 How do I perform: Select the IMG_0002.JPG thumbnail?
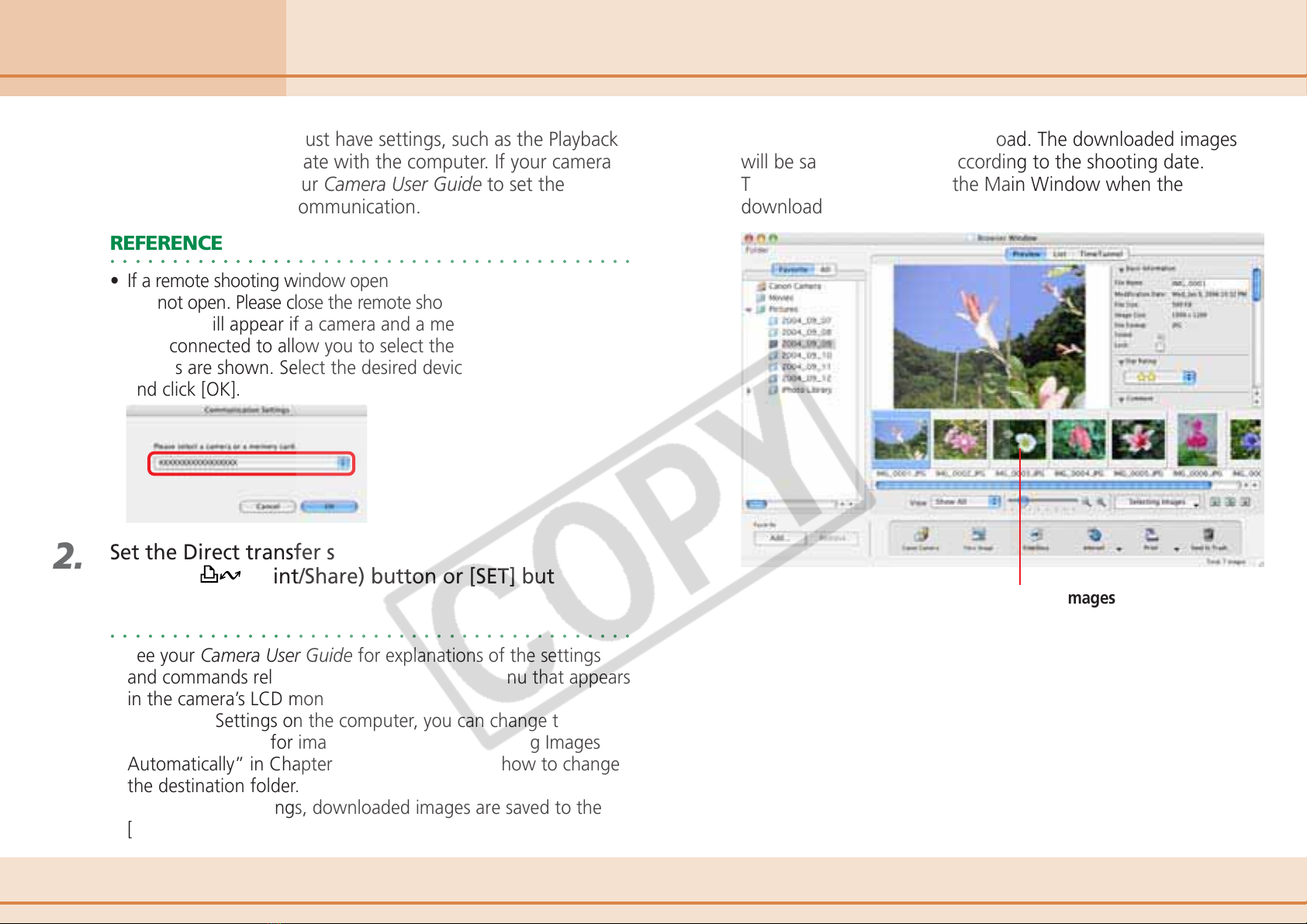[960, 439]
